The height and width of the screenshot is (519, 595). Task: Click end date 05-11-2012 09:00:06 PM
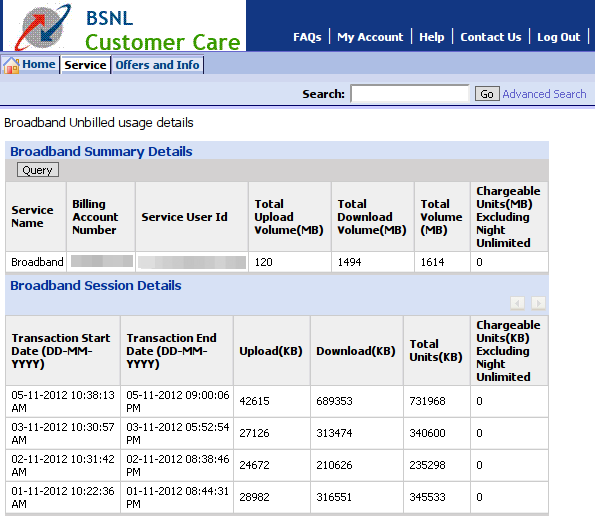(178, 401)
